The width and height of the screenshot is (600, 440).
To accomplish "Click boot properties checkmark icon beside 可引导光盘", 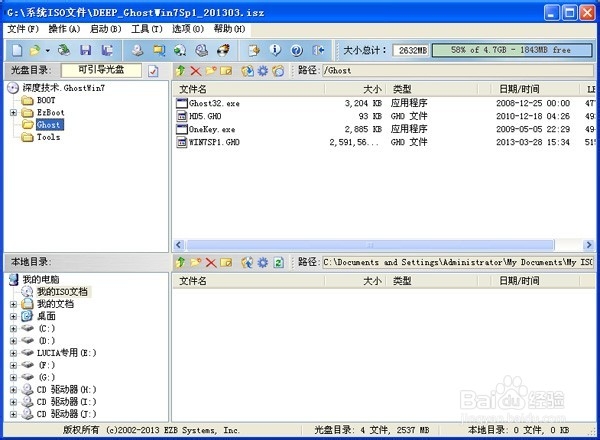I will tap(153, 71).
